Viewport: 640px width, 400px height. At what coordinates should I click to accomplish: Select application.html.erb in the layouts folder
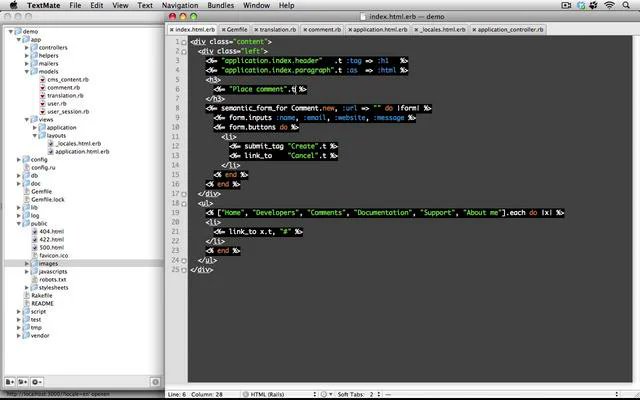coord(82,151)
